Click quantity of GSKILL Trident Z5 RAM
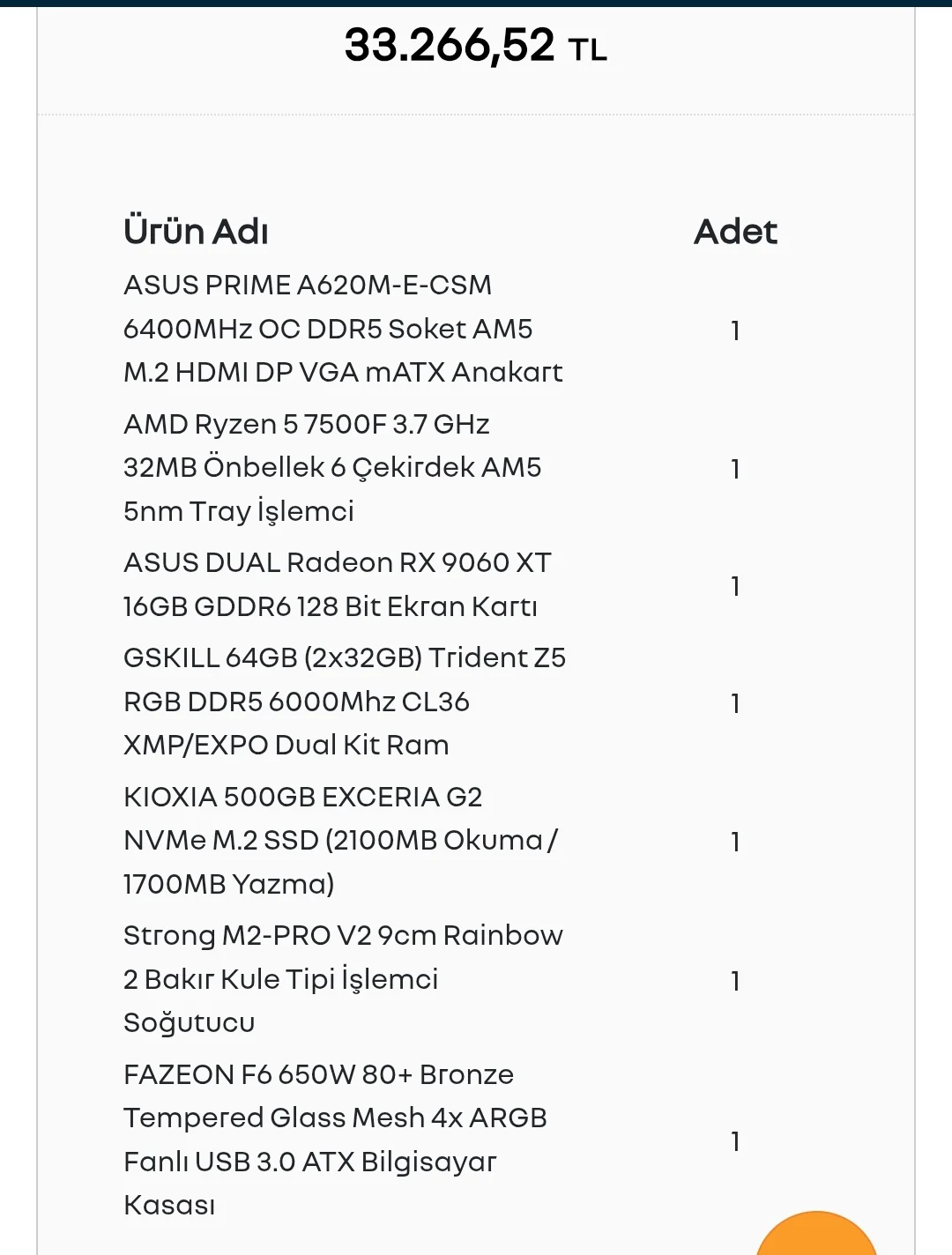This screenshot has width=952, height=1255. pos(735,703)
